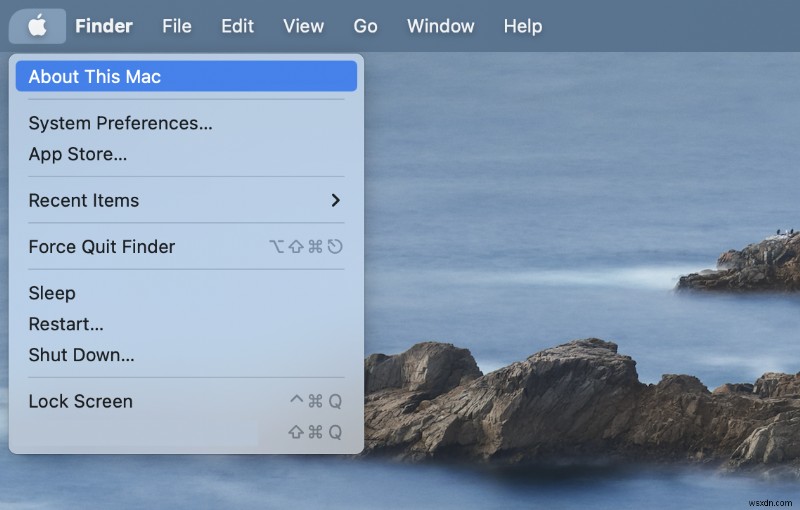This screenshot has width=800, height=510.
Task: Select App Store... entry
Action: pyautogui.click(x=186, y=154)
